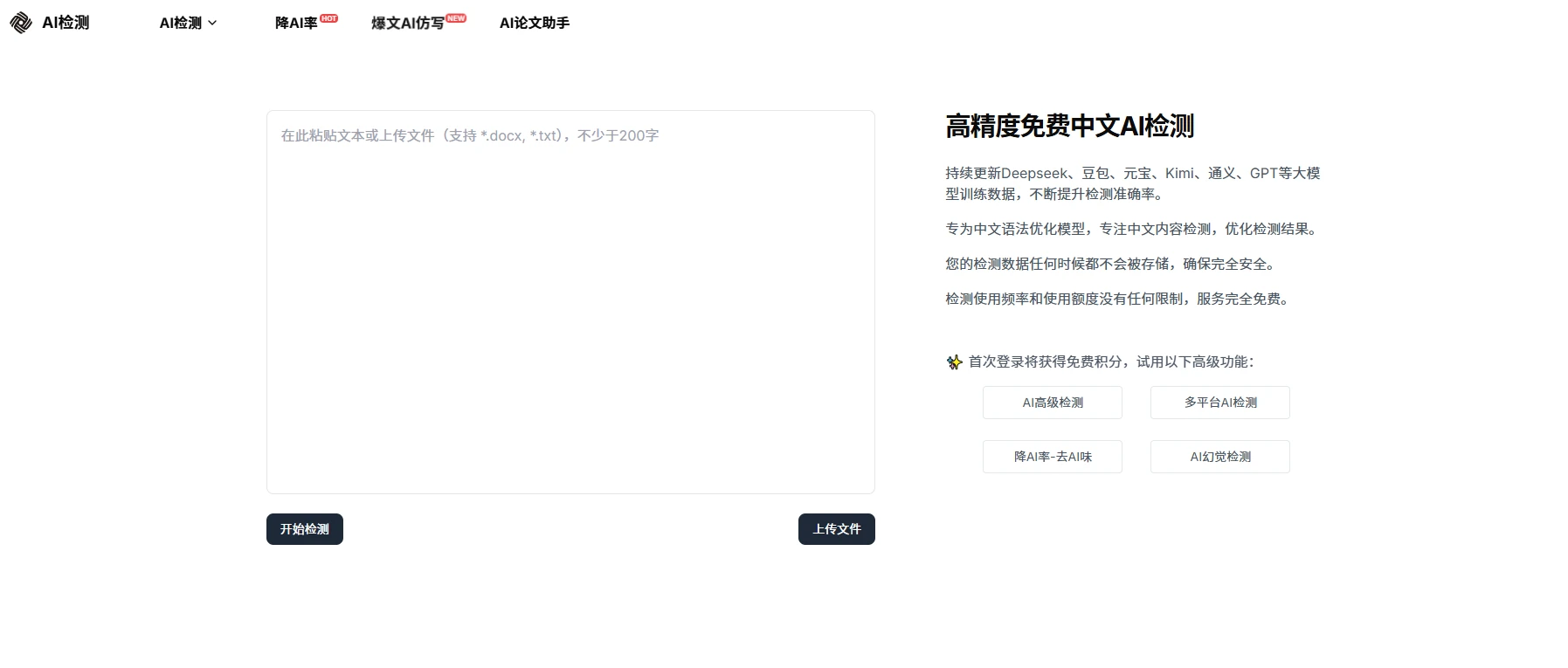Click the 您的检测数据任何时候都不会被存储 line
This screenshot has width=1568, height=668.
[1113, 264]
